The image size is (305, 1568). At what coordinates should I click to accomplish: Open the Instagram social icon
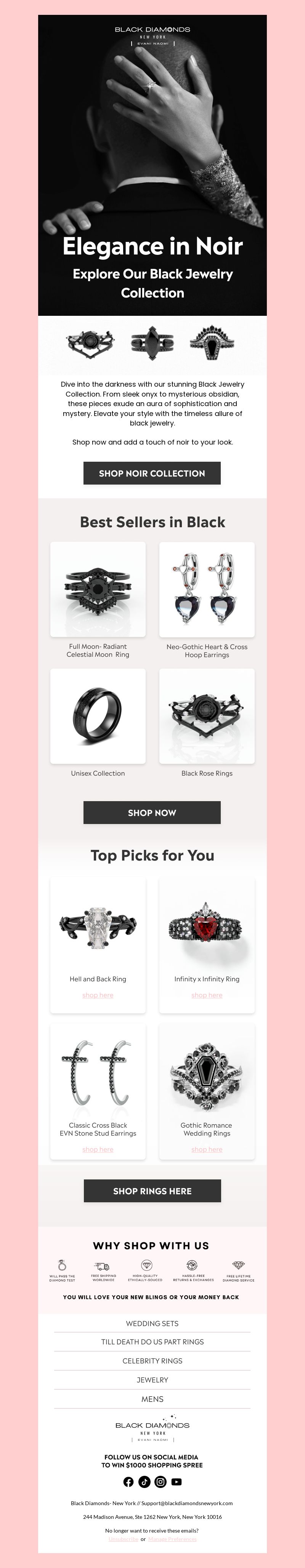(161, 1482)
